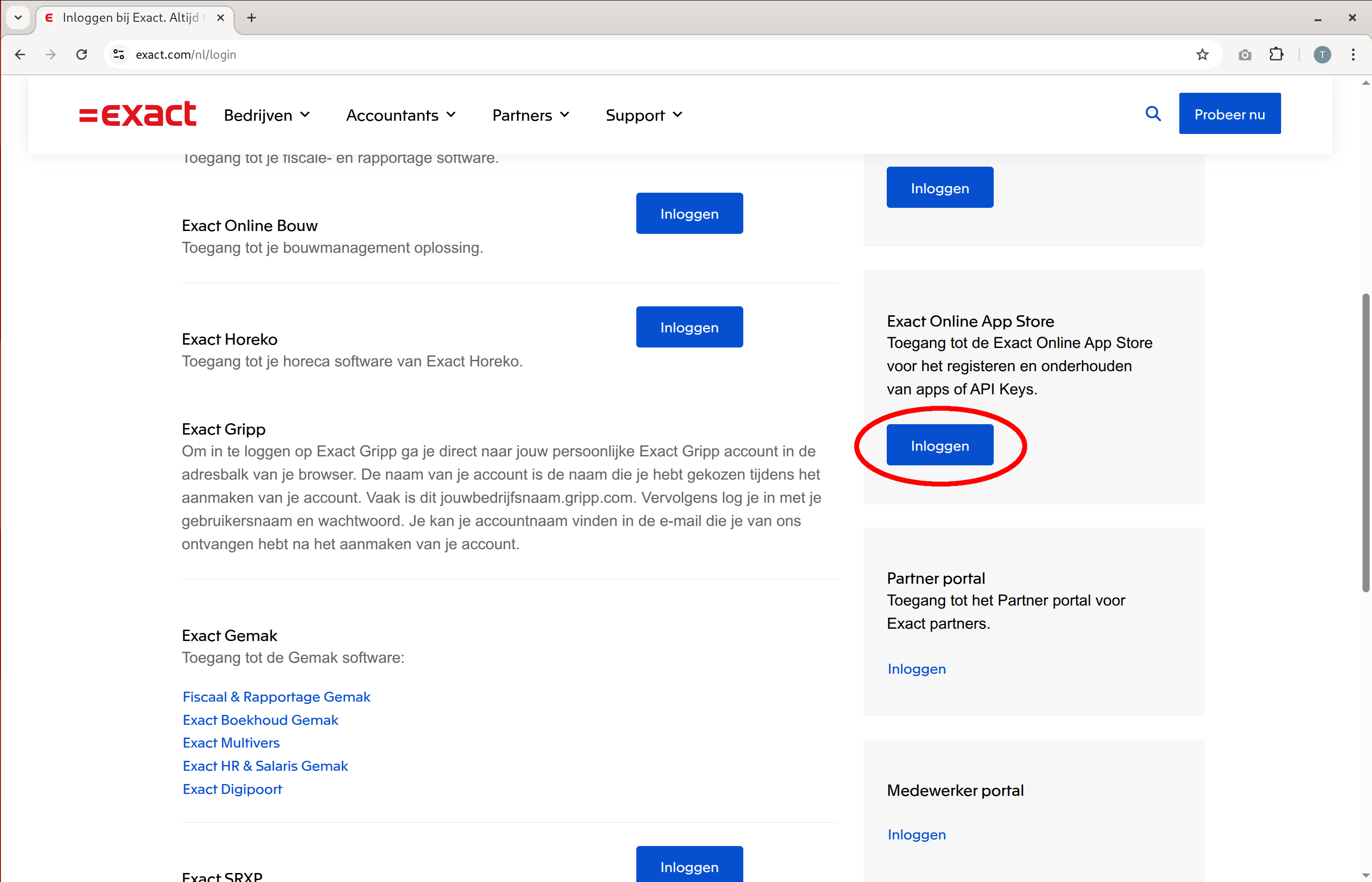This screenshot has width=1372, height=882.
Task: Open the site search magnifier icon
Action: point(1153,114)
